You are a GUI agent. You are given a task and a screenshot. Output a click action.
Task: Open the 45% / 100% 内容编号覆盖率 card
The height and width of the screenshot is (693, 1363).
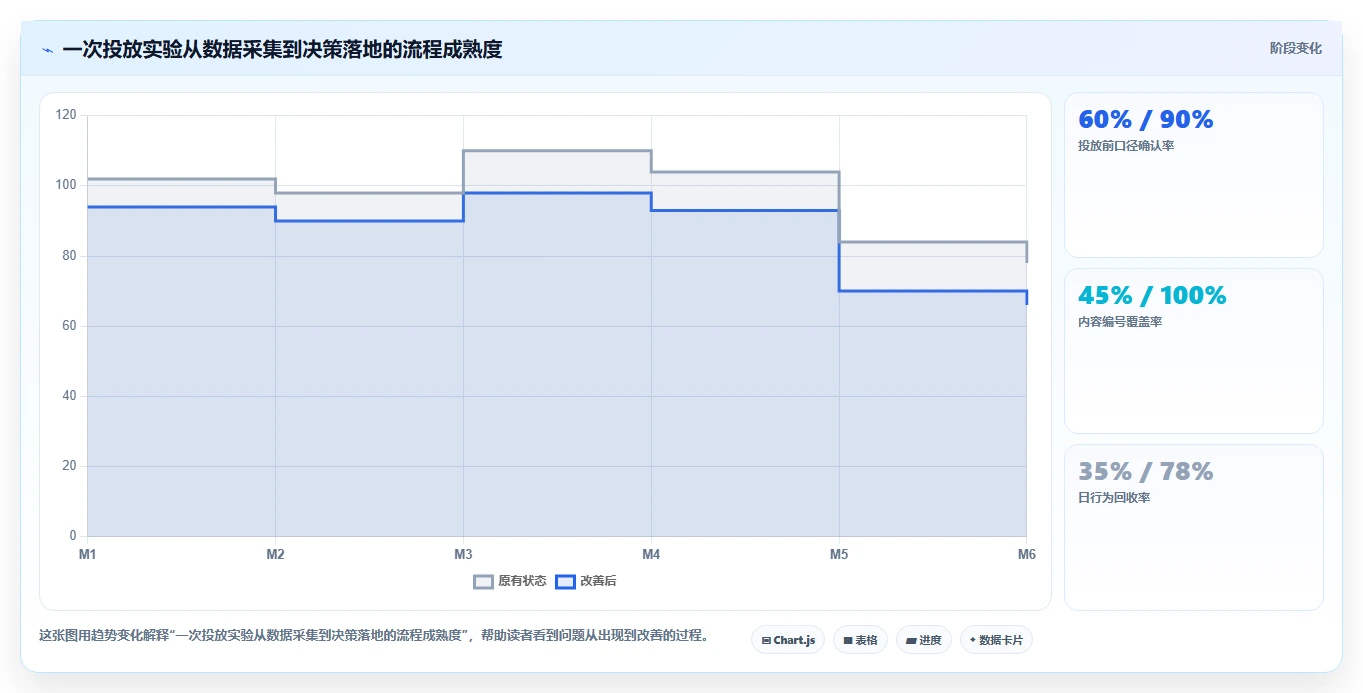pos(1194,351)
